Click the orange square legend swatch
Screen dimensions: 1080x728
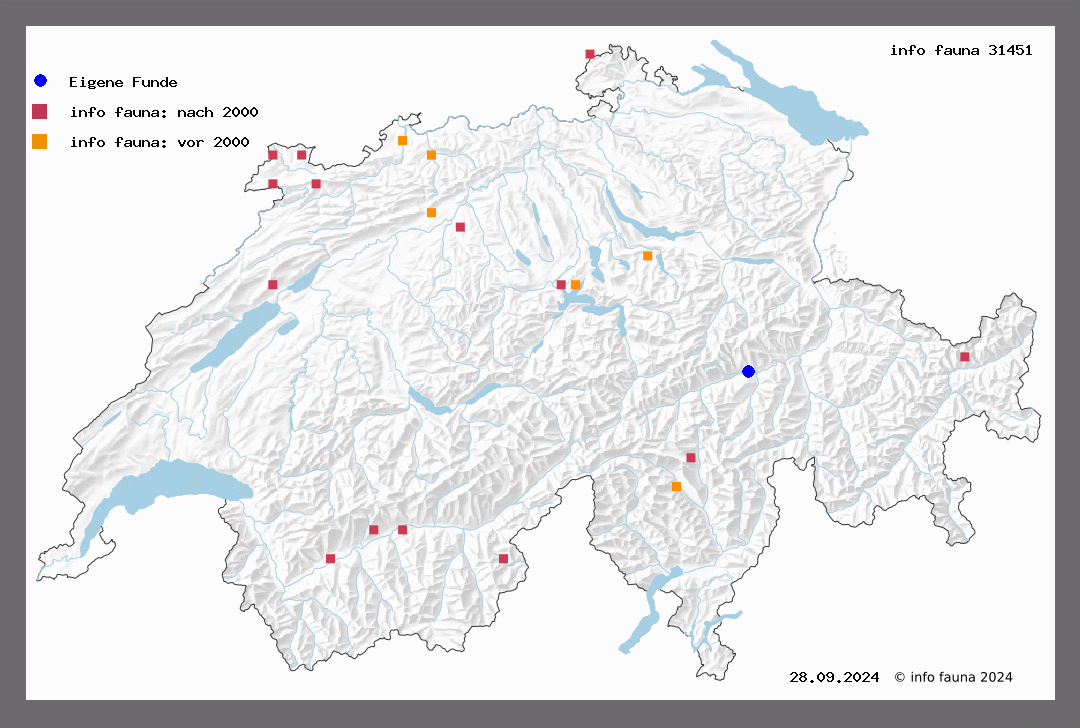[40, 142]
